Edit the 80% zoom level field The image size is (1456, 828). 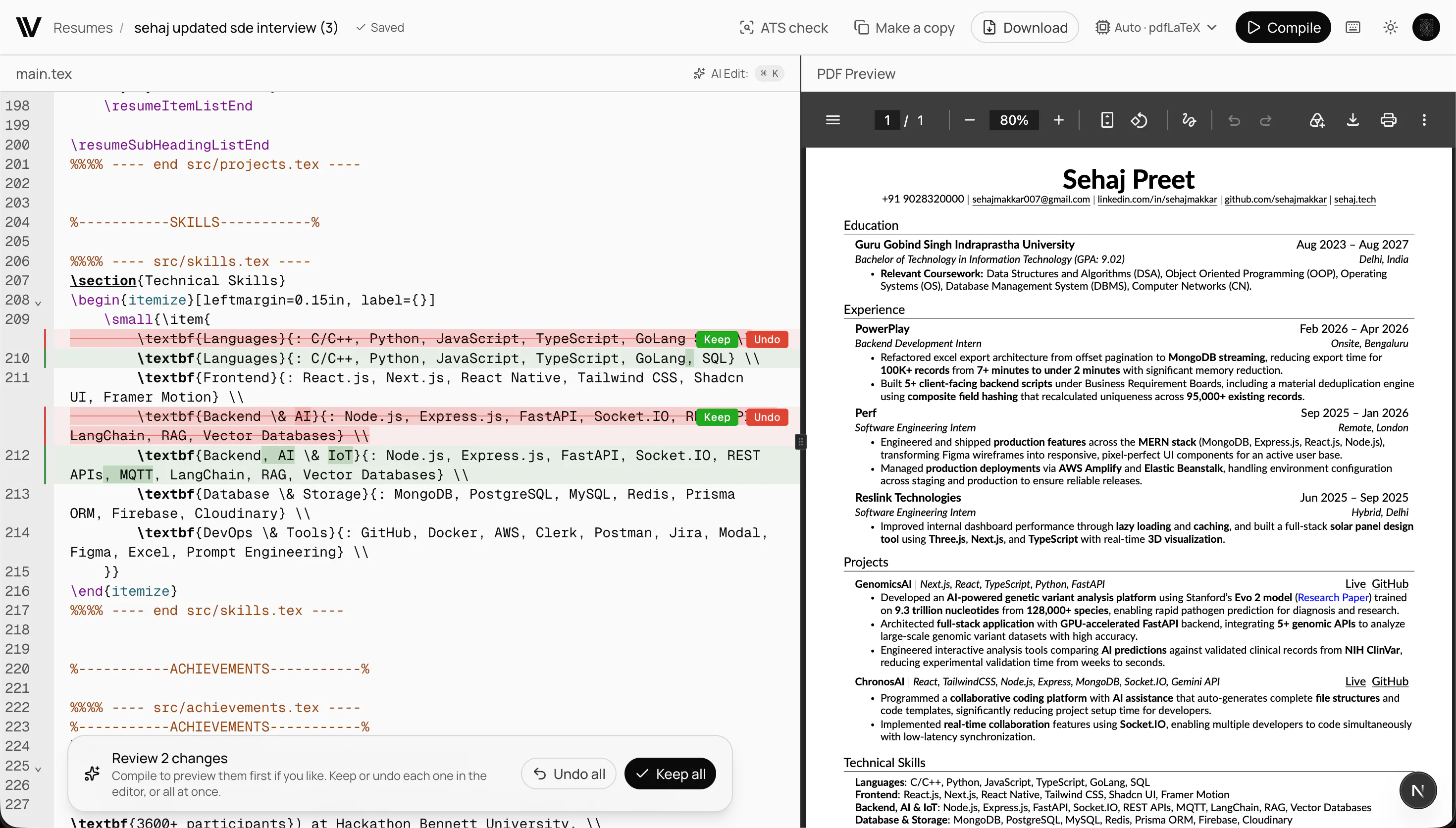[1014, 120]
